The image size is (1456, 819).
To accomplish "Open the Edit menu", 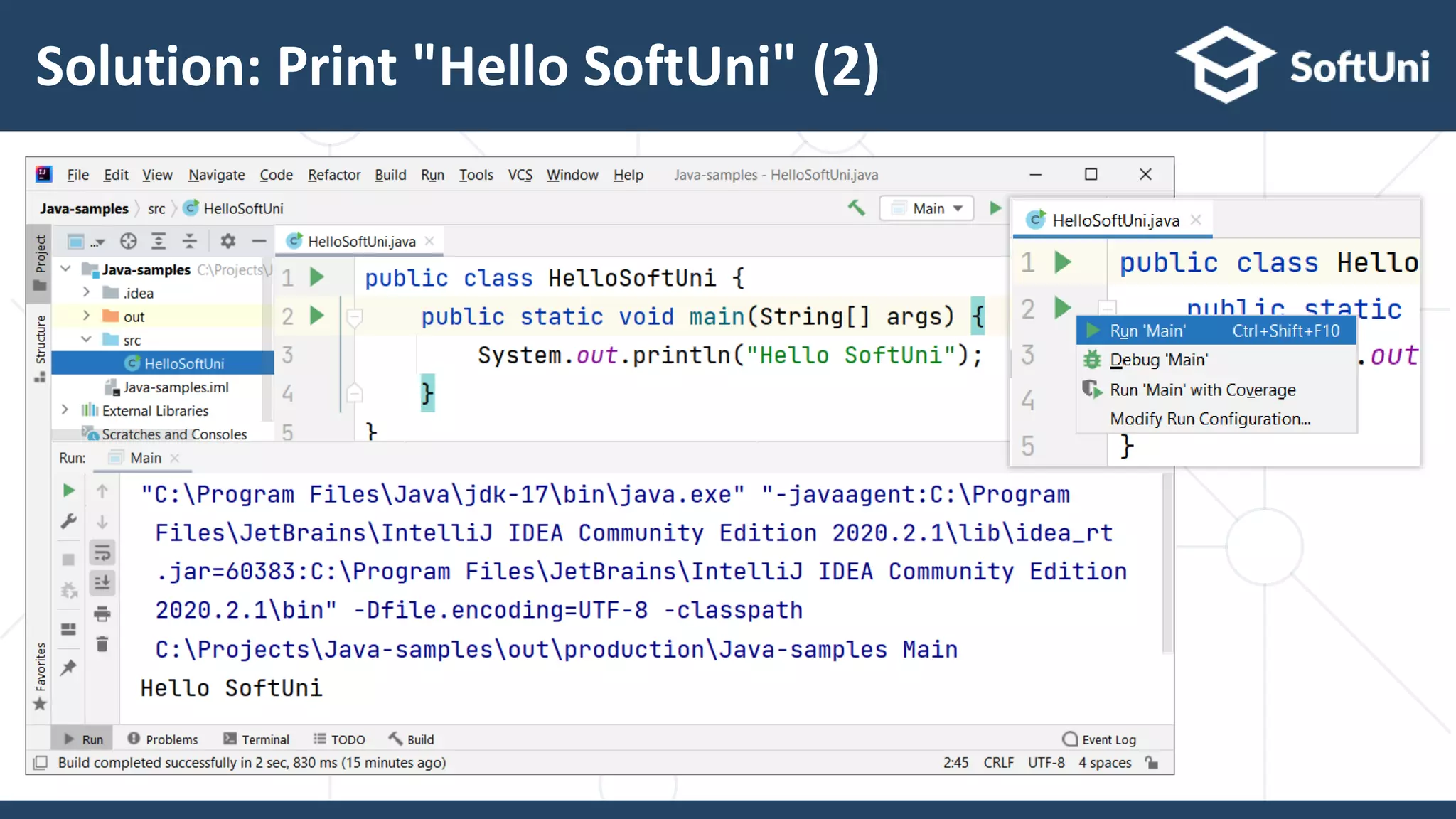I will [x=116, y=175].
